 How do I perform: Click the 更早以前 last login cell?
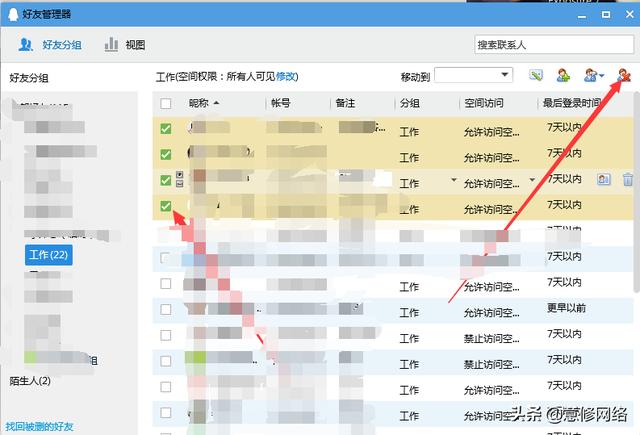coord(566,308)
